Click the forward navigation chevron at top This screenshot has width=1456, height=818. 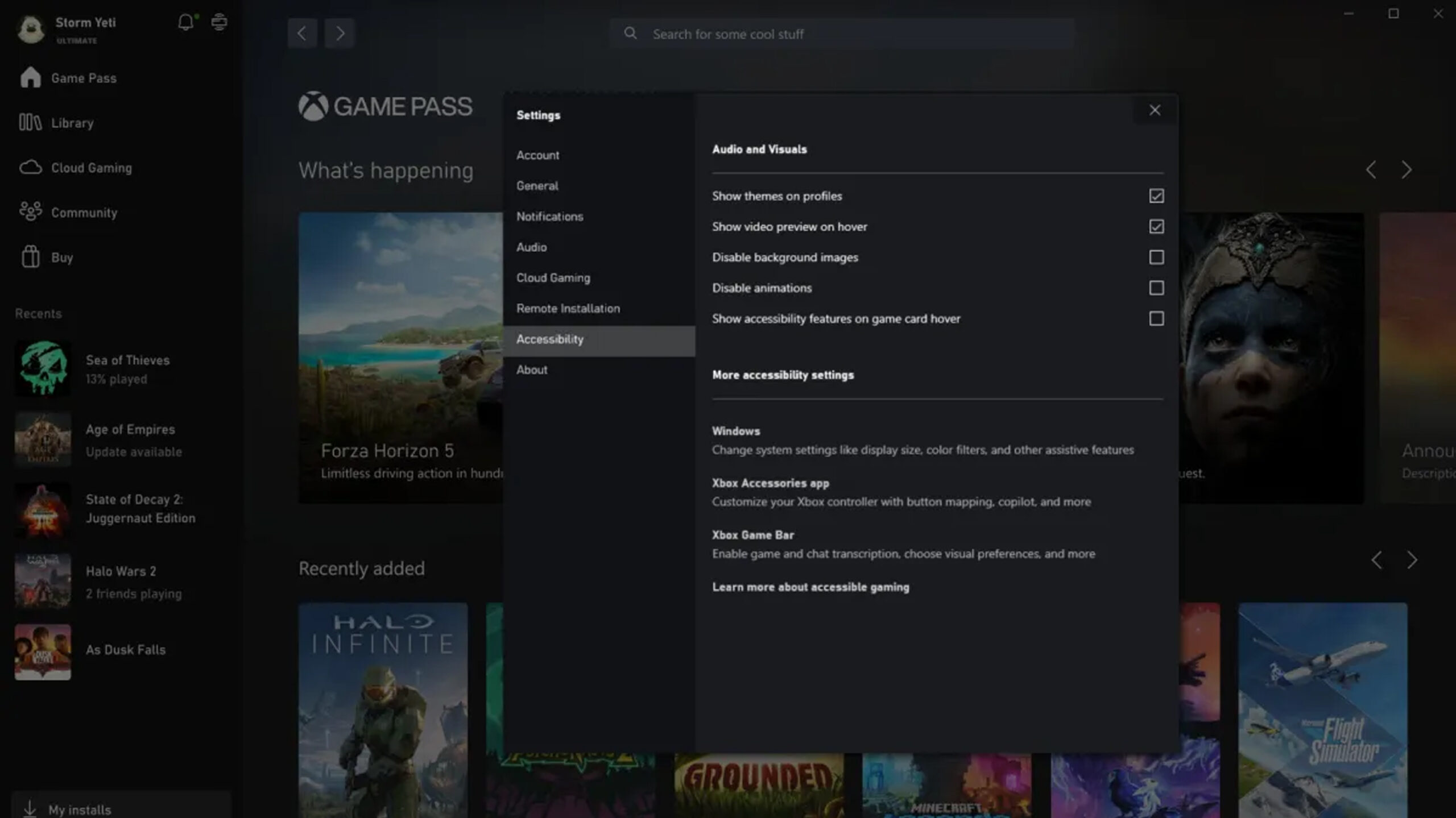click(x=339, y=33)
